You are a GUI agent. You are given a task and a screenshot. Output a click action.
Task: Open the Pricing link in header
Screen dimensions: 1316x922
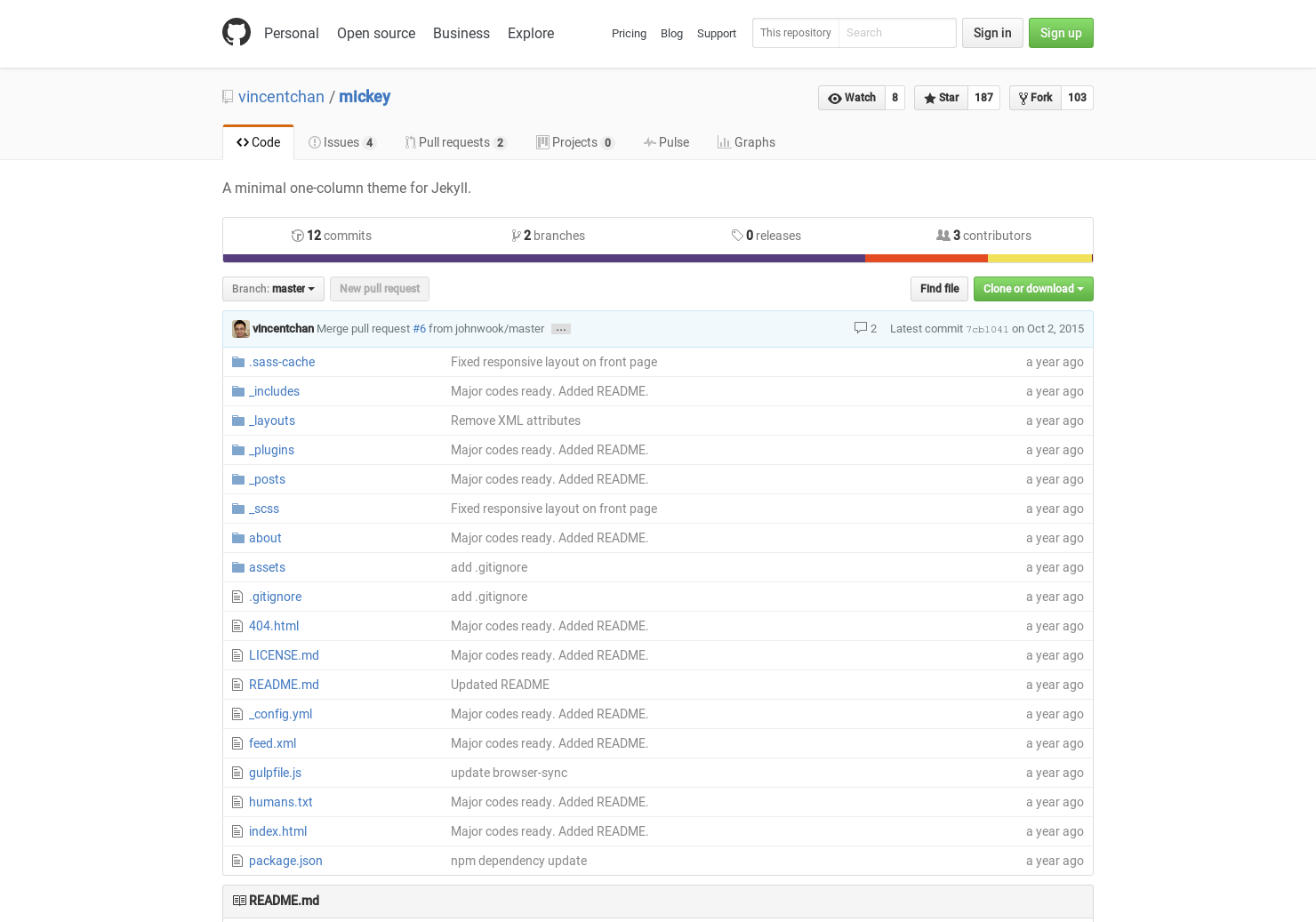click(629, 34)
